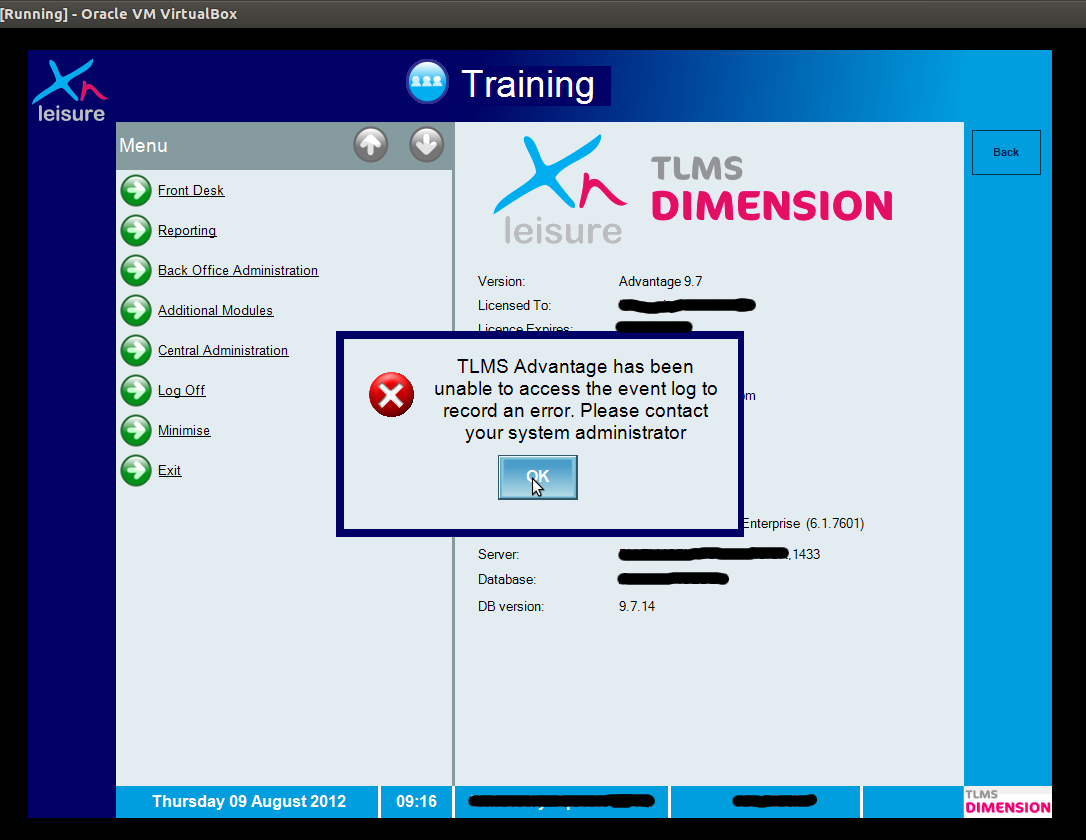Click the 09:16 clock in status bar
The height and width of the screenshot is (840, 1086).
click(416, 801)
